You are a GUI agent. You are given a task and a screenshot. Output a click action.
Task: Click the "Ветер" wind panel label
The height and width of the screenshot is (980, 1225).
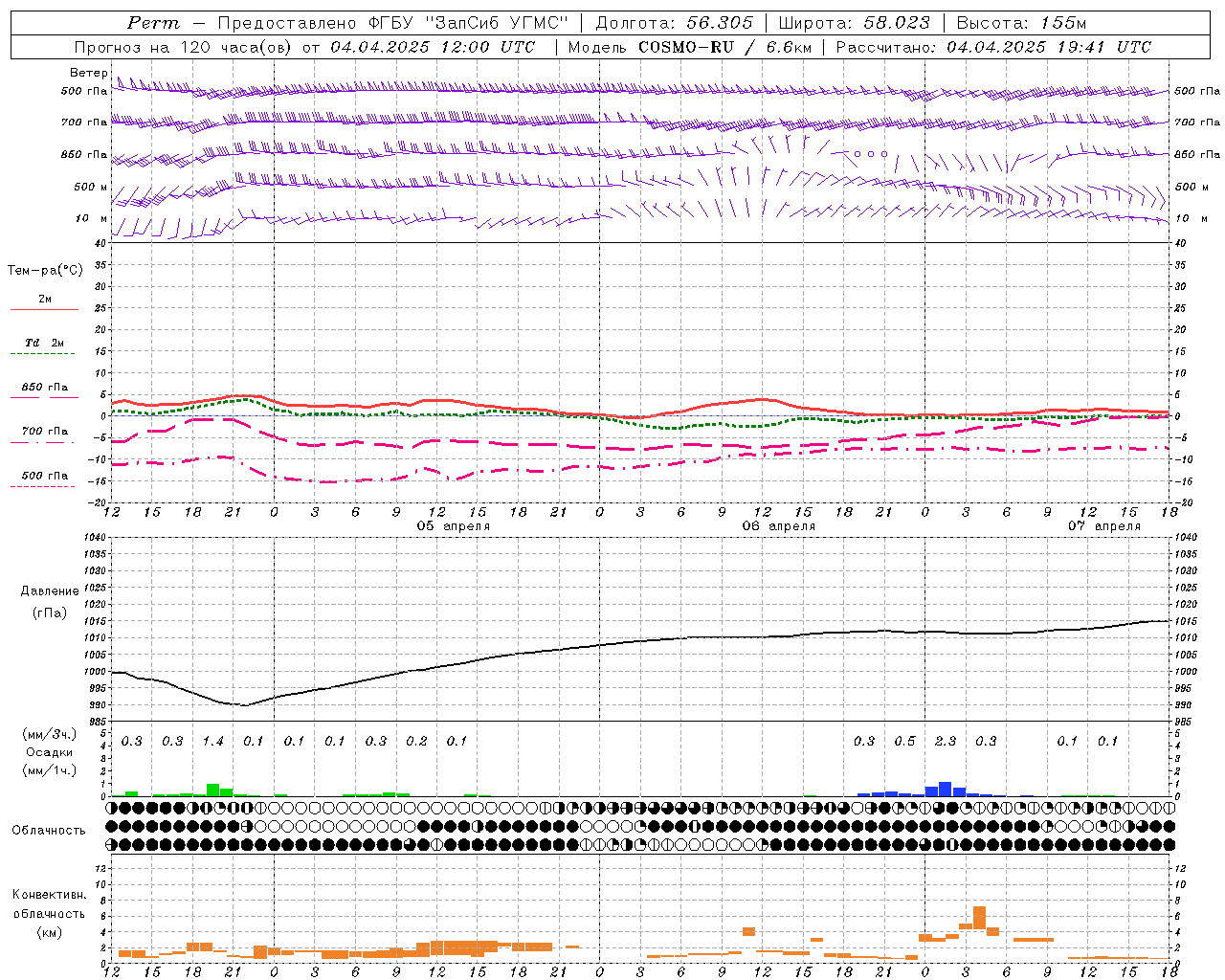89,73
